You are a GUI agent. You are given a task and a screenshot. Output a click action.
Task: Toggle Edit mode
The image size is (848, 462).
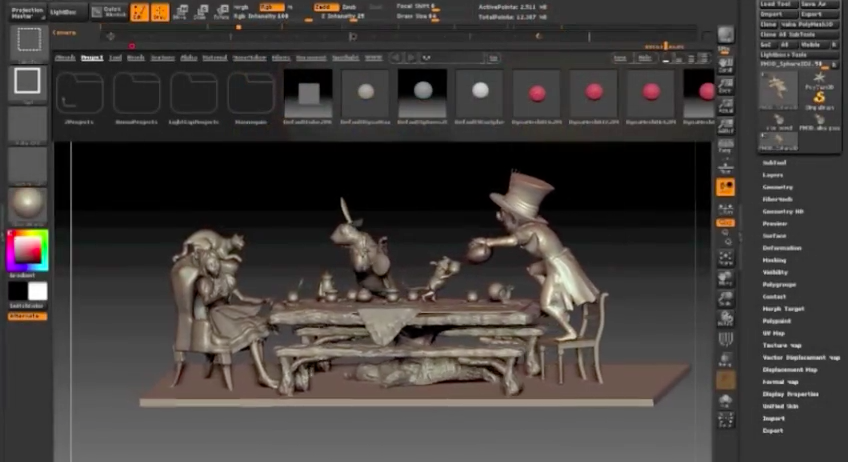click(140, 12)
